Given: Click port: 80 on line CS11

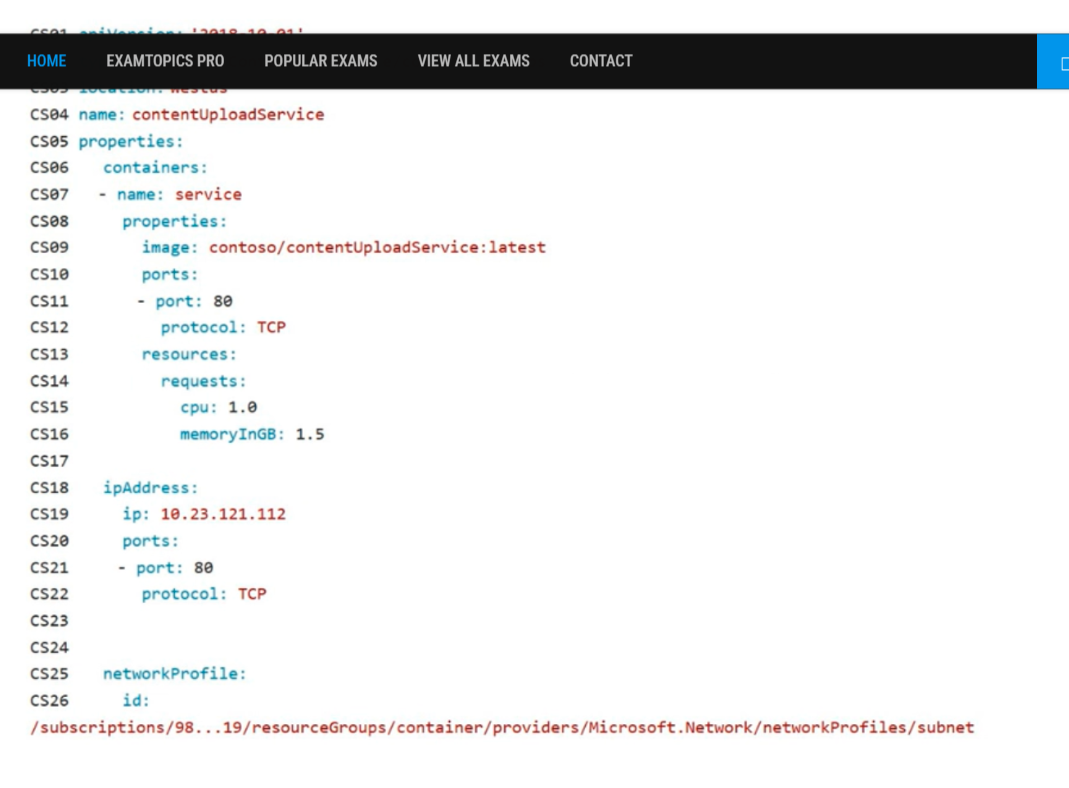Looking at the screenshot, I should [194, 301].
